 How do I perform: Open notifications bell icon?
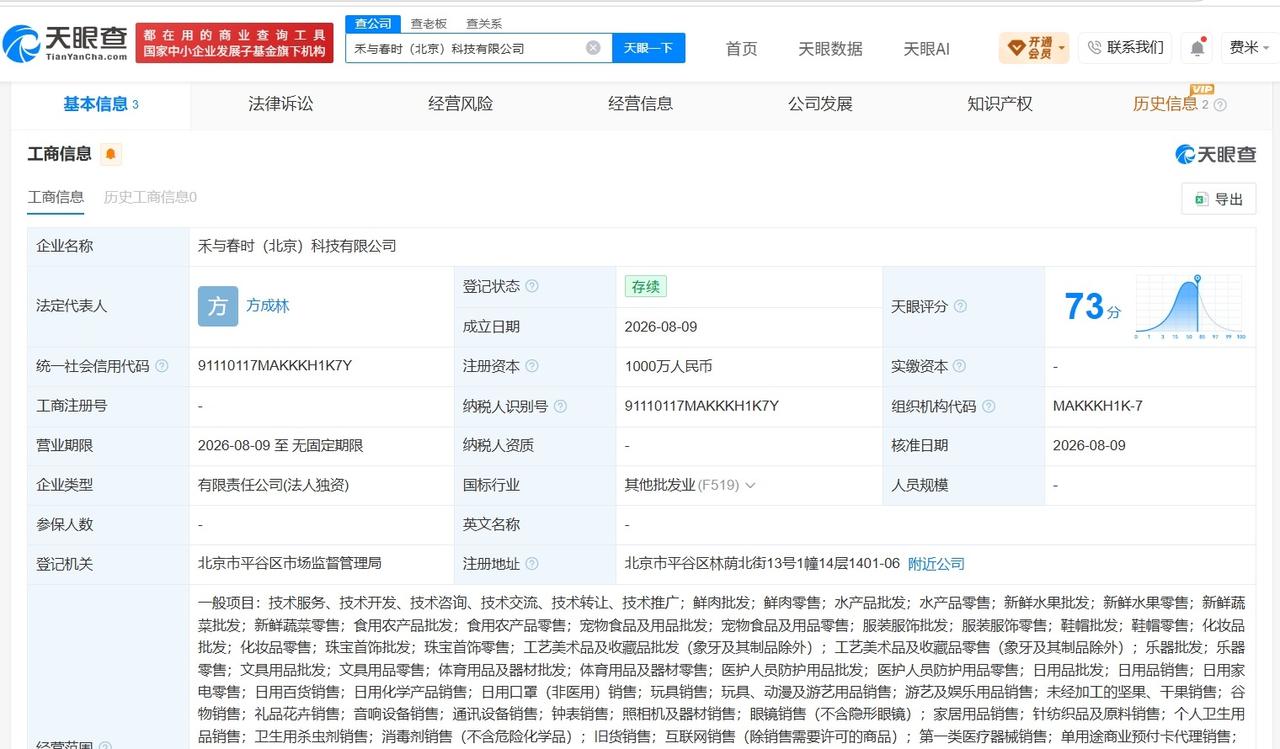1197,47
